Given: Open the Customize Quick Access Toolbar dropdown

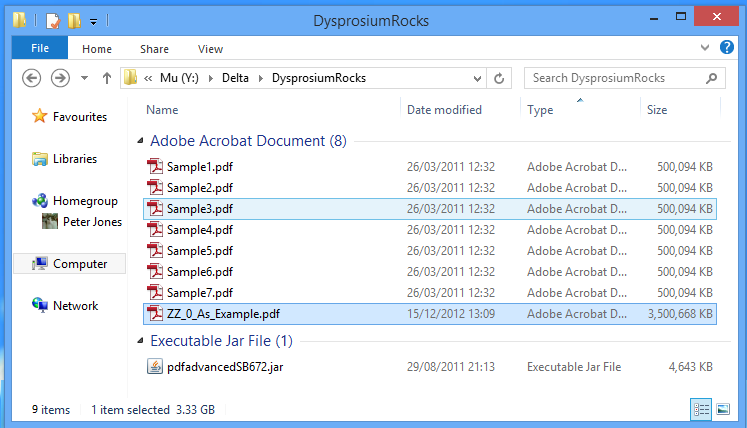Looking at the screenshot, I should click(x=93, y=20).
